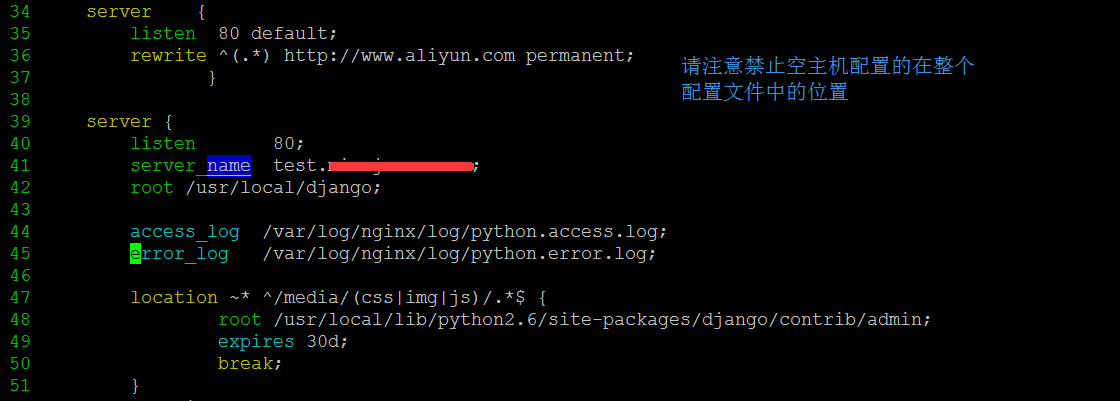Click the closing brace on line 51

[x=135, y=385]
